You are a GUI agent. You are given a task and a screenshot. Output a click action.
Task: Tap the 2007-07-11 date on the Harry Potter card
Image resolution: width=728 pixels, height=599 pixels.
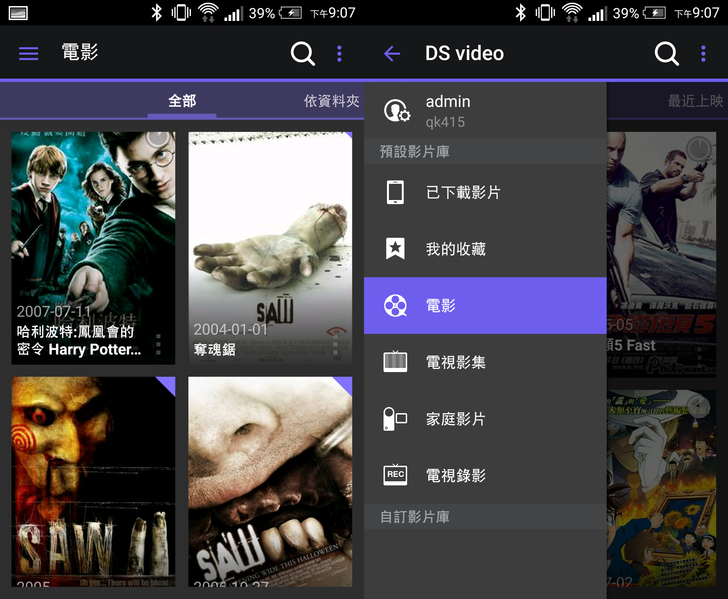tap(54, 311)
